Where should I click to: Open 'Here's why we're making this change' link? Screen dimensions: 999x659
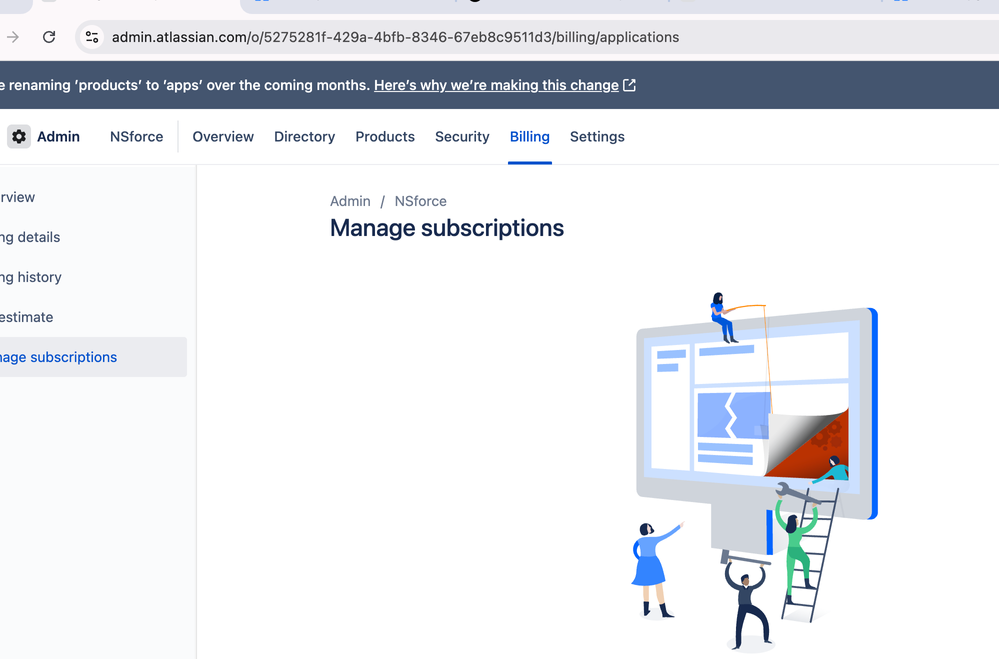(x=496, y=85)
